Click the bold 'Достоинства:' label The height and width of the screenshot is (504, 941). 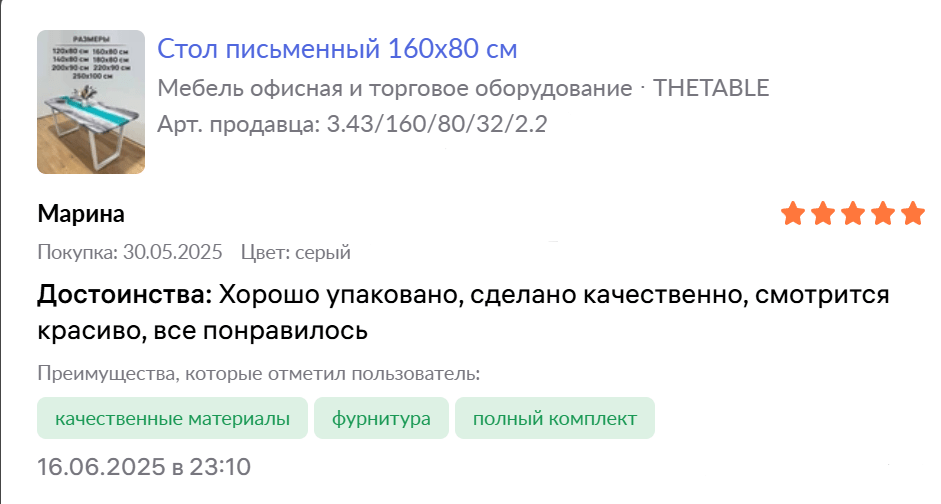tap(125, 295)
